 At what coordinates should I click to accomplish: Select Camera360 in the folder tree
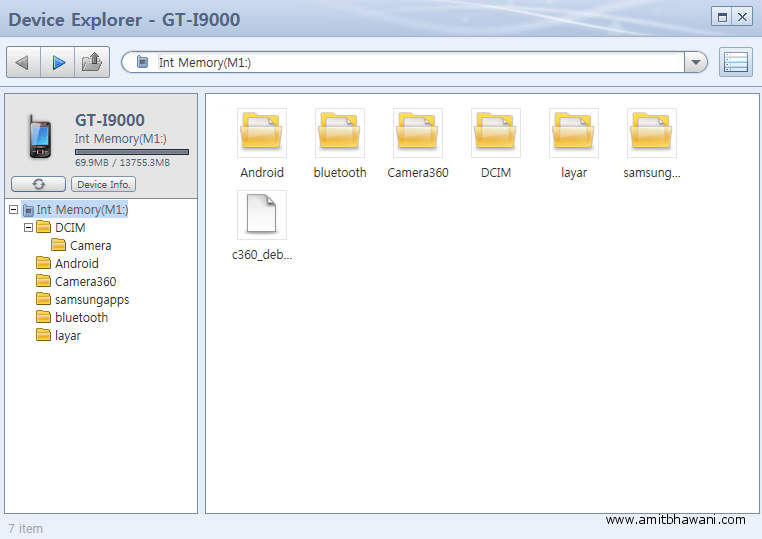76,281
